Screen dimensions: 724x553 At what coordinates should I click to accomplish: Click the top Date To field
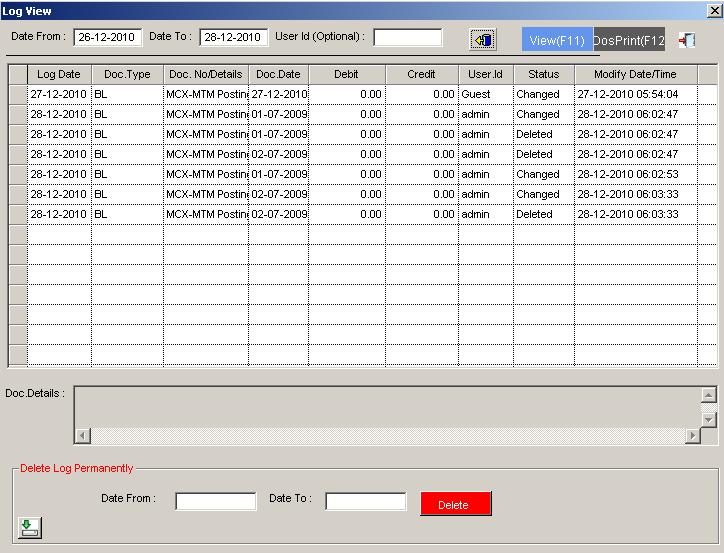(234, 38)
